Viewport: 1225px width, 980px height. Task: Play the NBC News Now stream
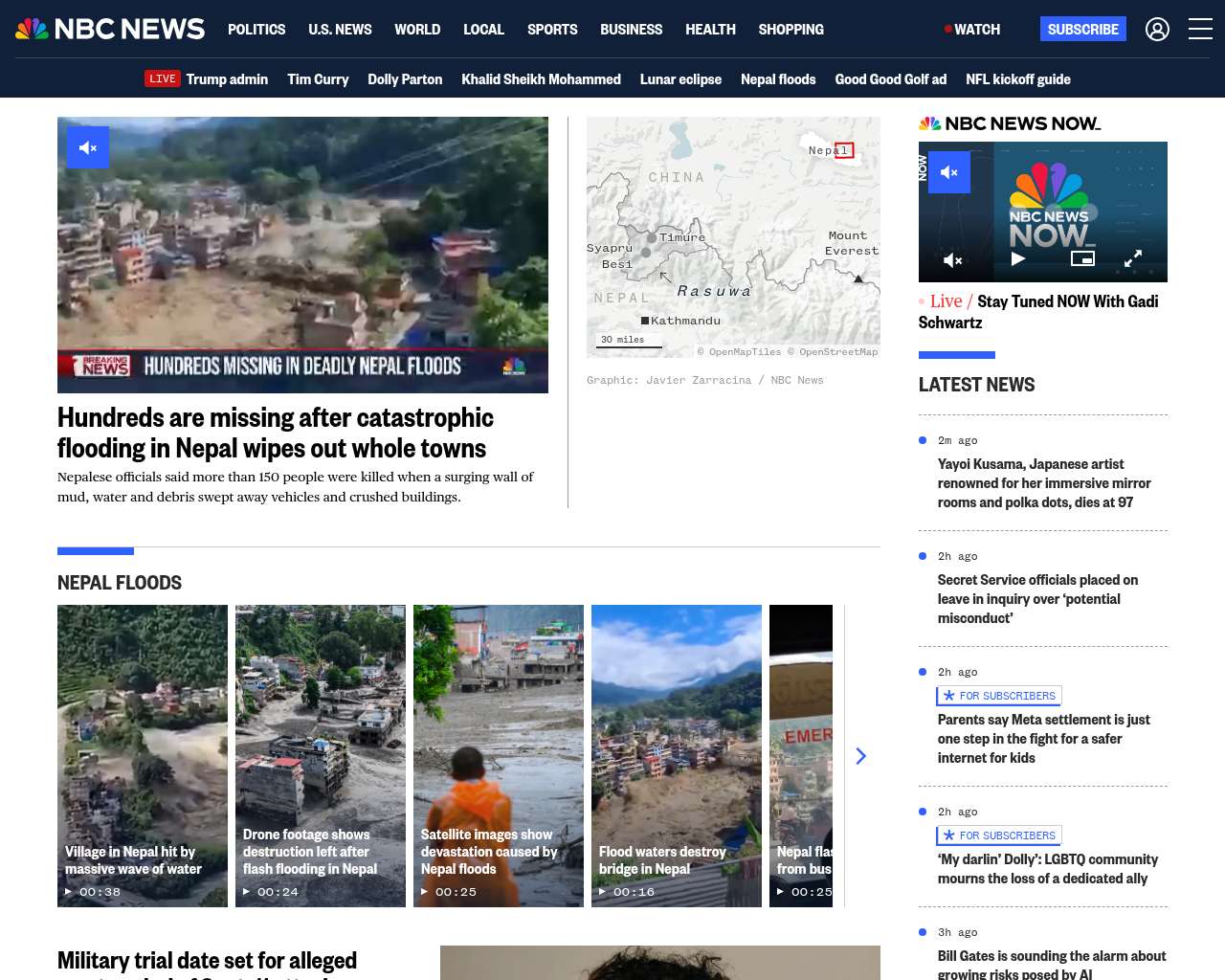pyautogui.click(x=1018, y=258)
